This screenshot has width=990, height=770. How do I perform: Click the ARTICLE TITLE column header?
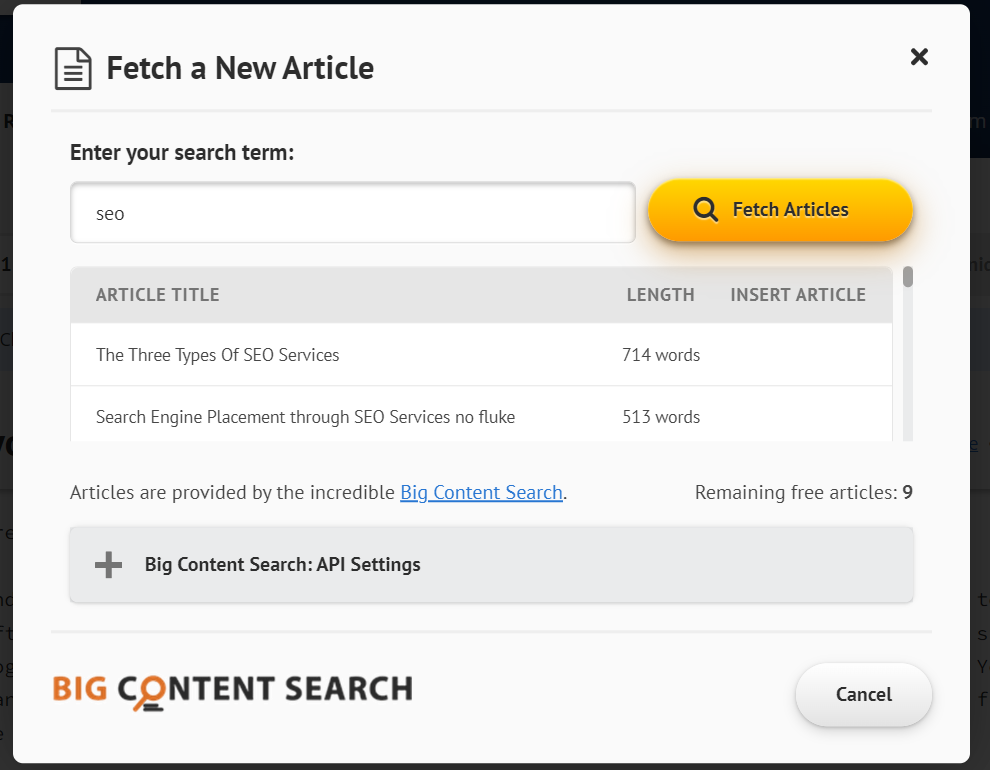click(158, 295)
